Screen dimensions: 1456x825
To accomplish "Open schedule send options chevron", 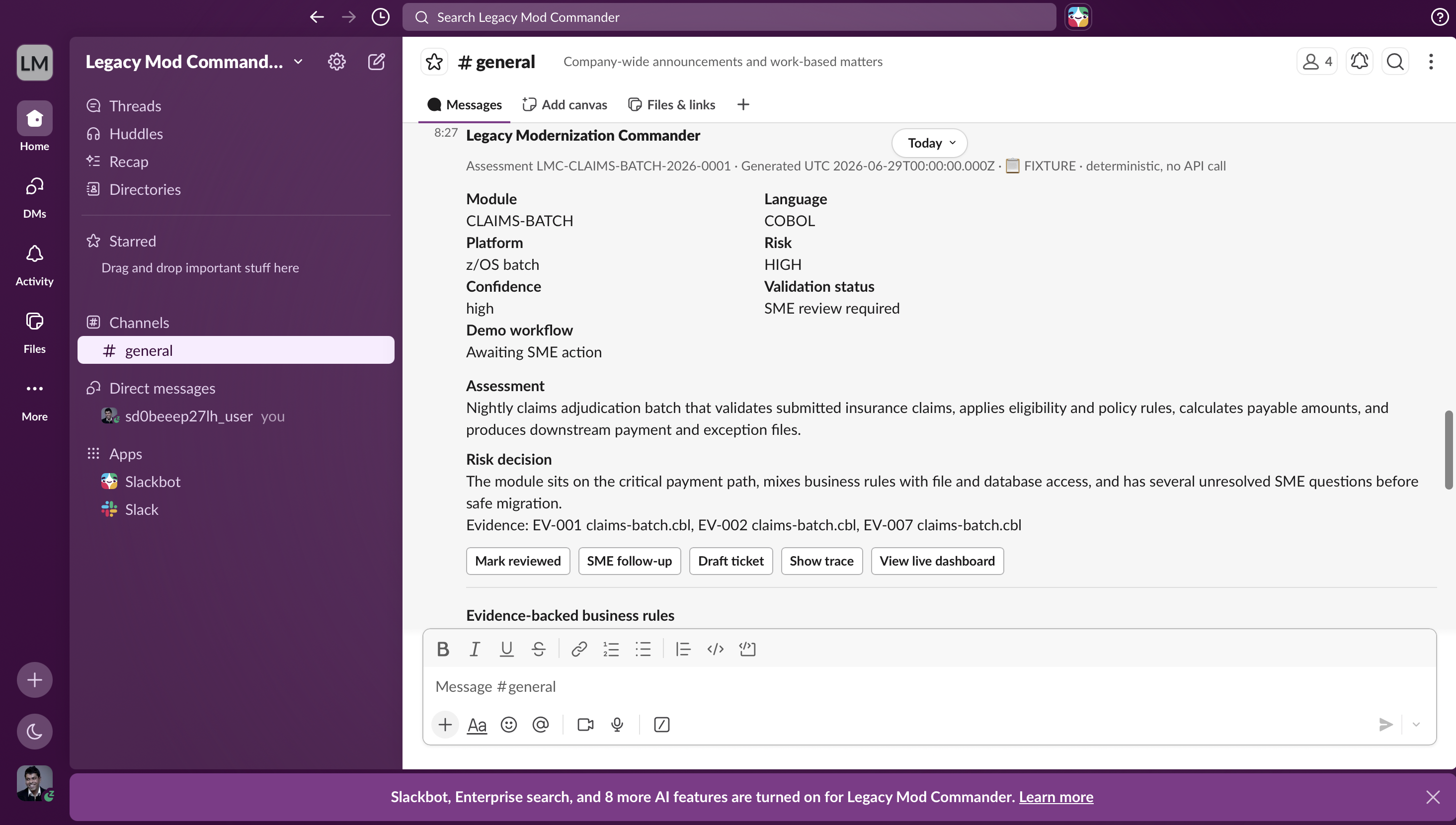I will [x=1416, y=725].
